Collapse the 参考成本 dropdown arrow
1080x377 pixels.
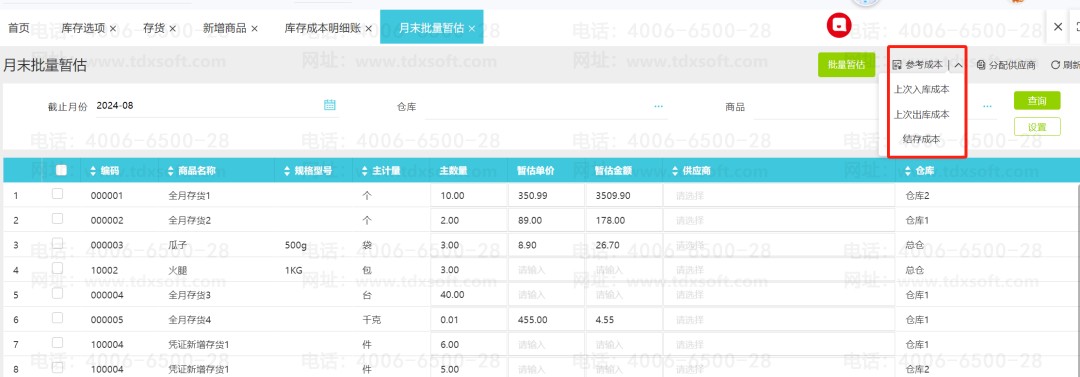tap(959, 65)
